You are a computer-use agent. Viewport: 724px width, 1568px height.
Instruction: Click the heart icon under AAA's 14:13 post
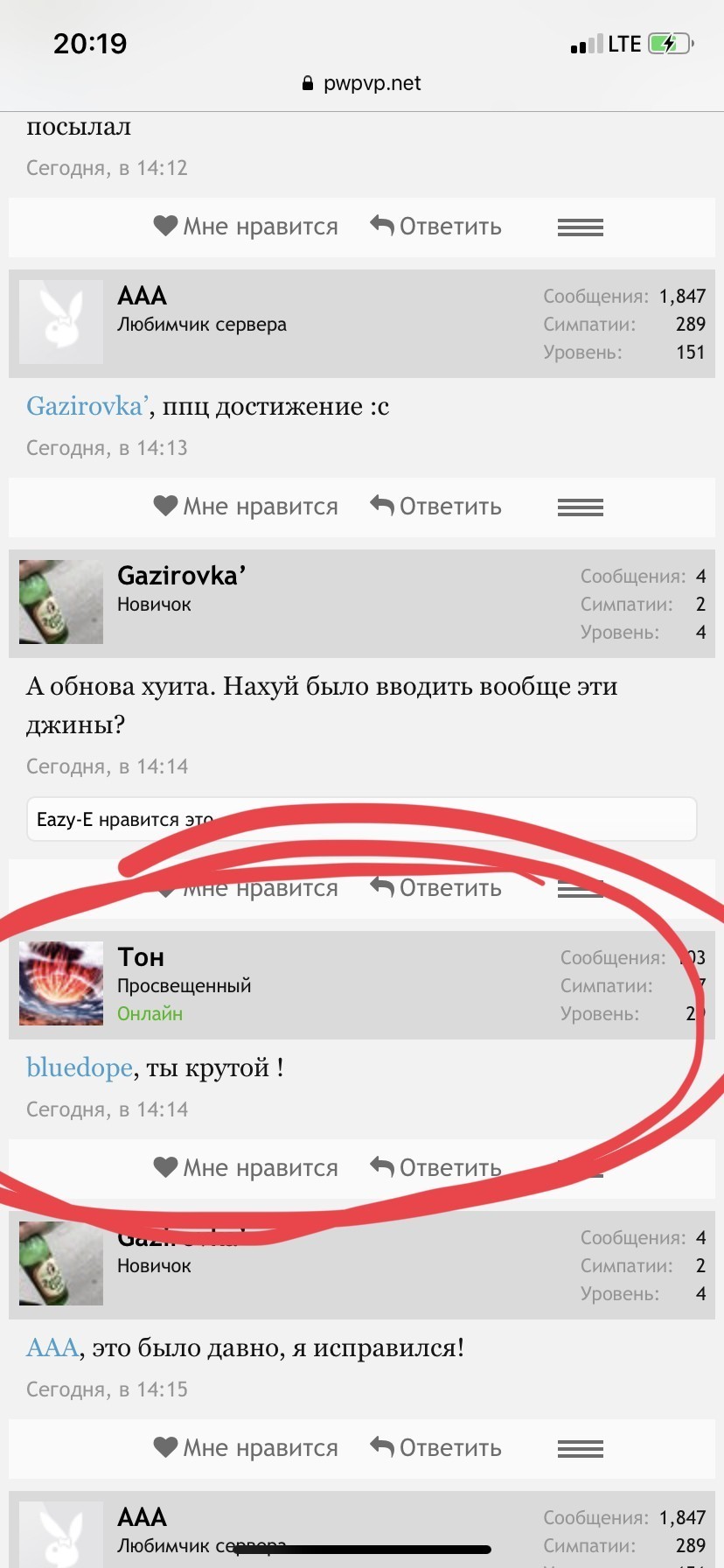(165, 506)
